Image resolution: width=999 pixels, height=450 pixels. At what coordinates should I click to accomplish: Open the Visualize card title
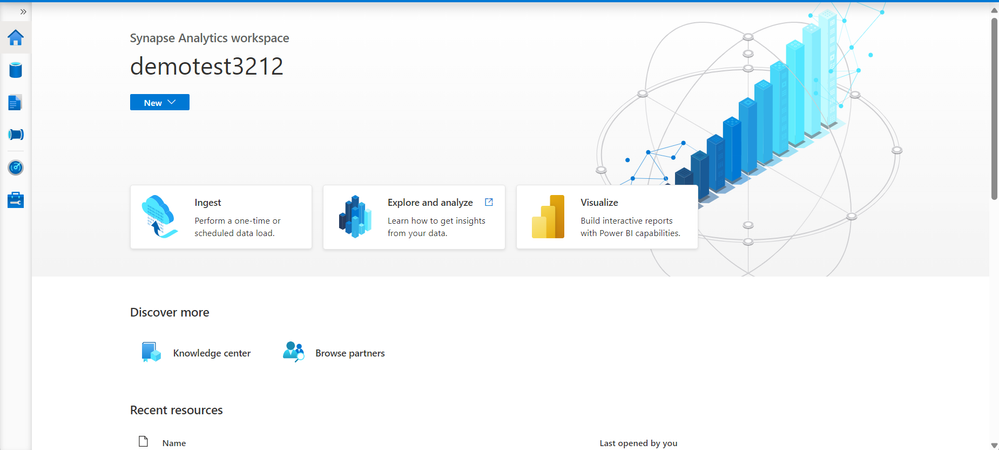pyautogui.click(x=599, y=203)
